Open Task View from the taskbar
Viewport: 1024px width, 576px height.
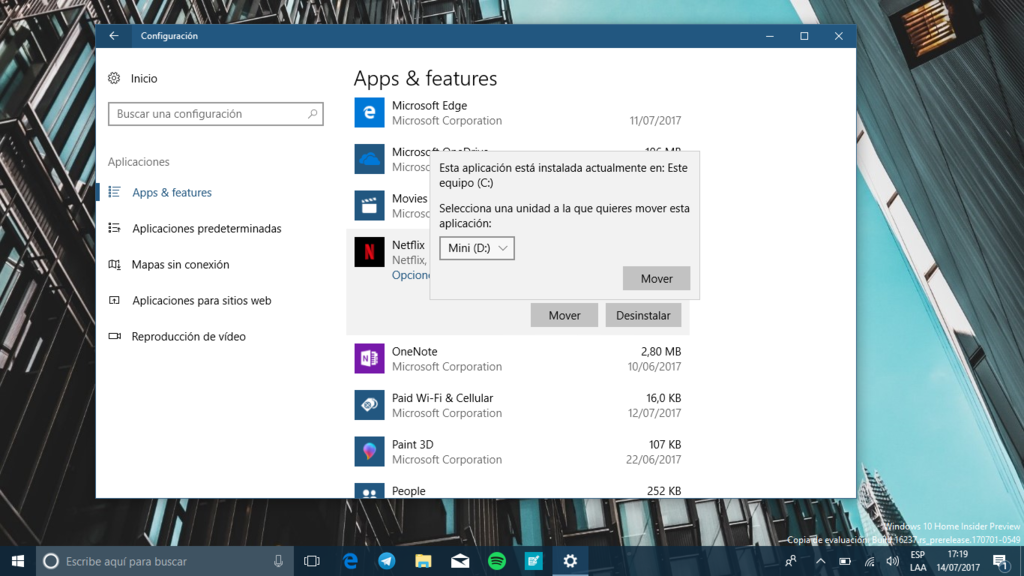pyautogui.click(x=312, y=561)
